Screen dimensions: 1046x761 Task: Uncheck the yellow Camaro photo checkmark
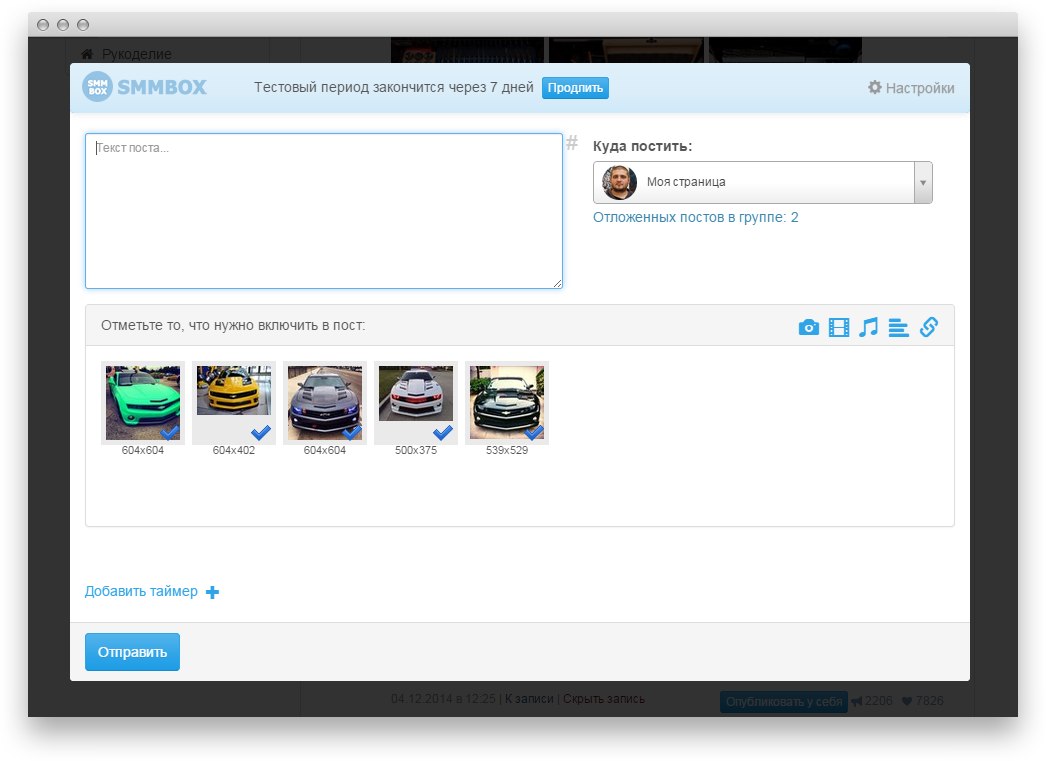coord(261,432)
